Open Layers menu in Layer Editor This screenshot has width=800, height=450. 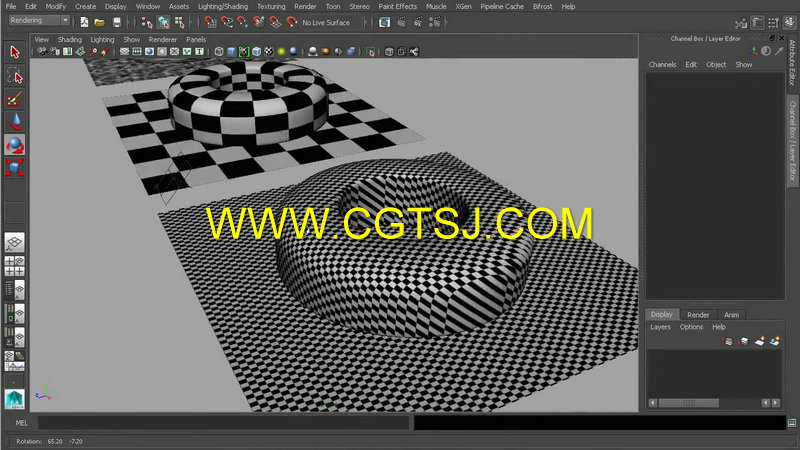660,327
